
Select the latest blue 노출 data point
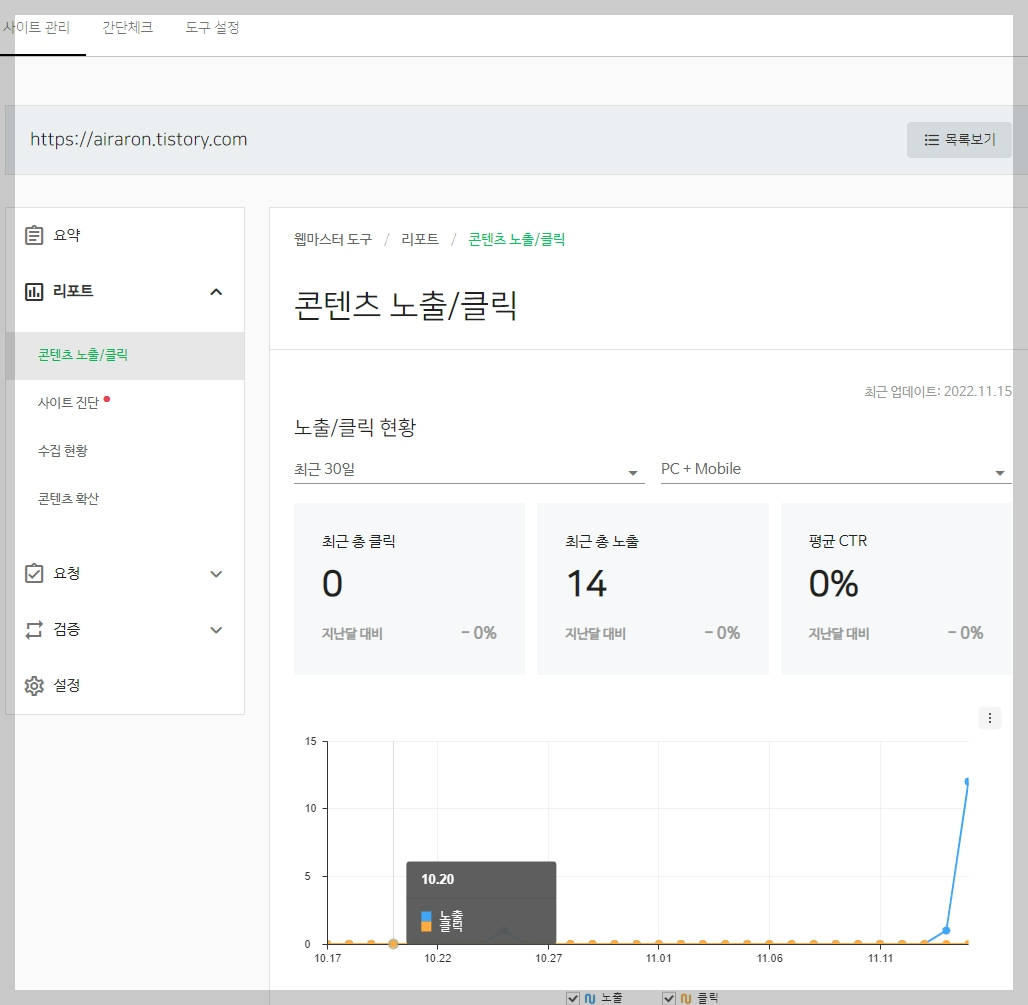click(x=966, y=781)
